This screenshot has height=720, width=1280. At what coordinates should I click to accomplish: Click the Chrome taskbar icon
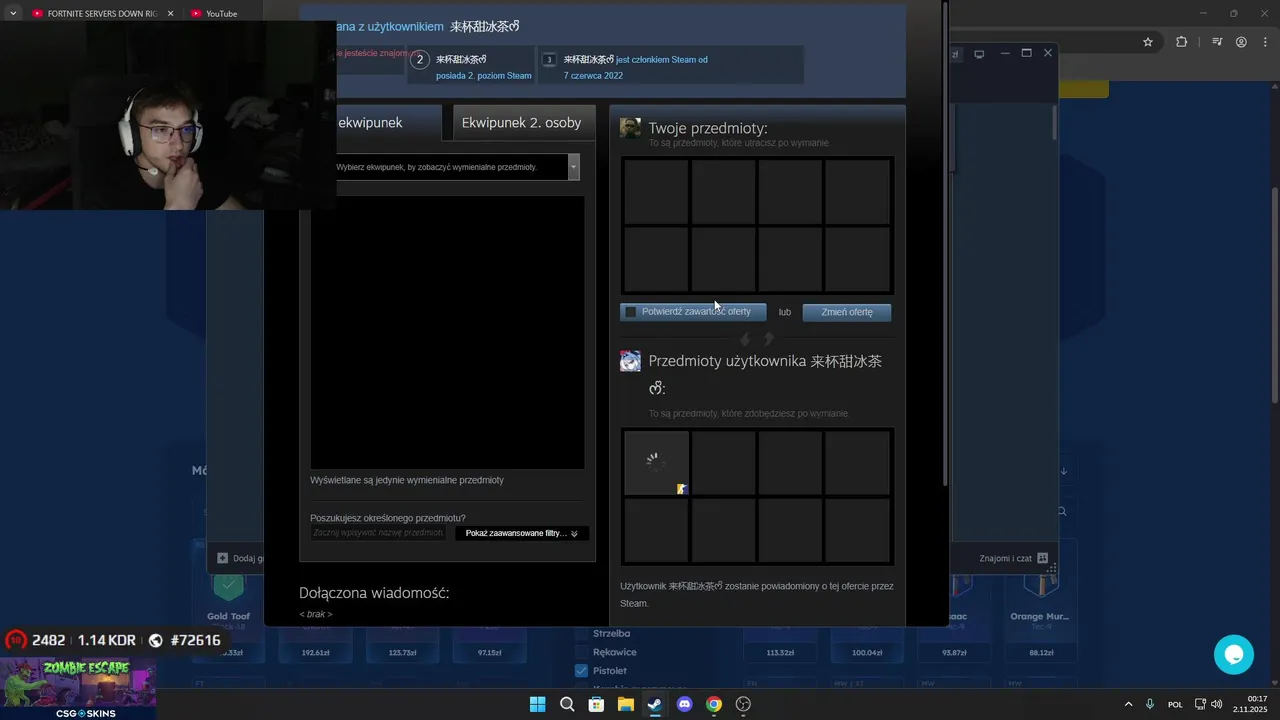point(713,704)
